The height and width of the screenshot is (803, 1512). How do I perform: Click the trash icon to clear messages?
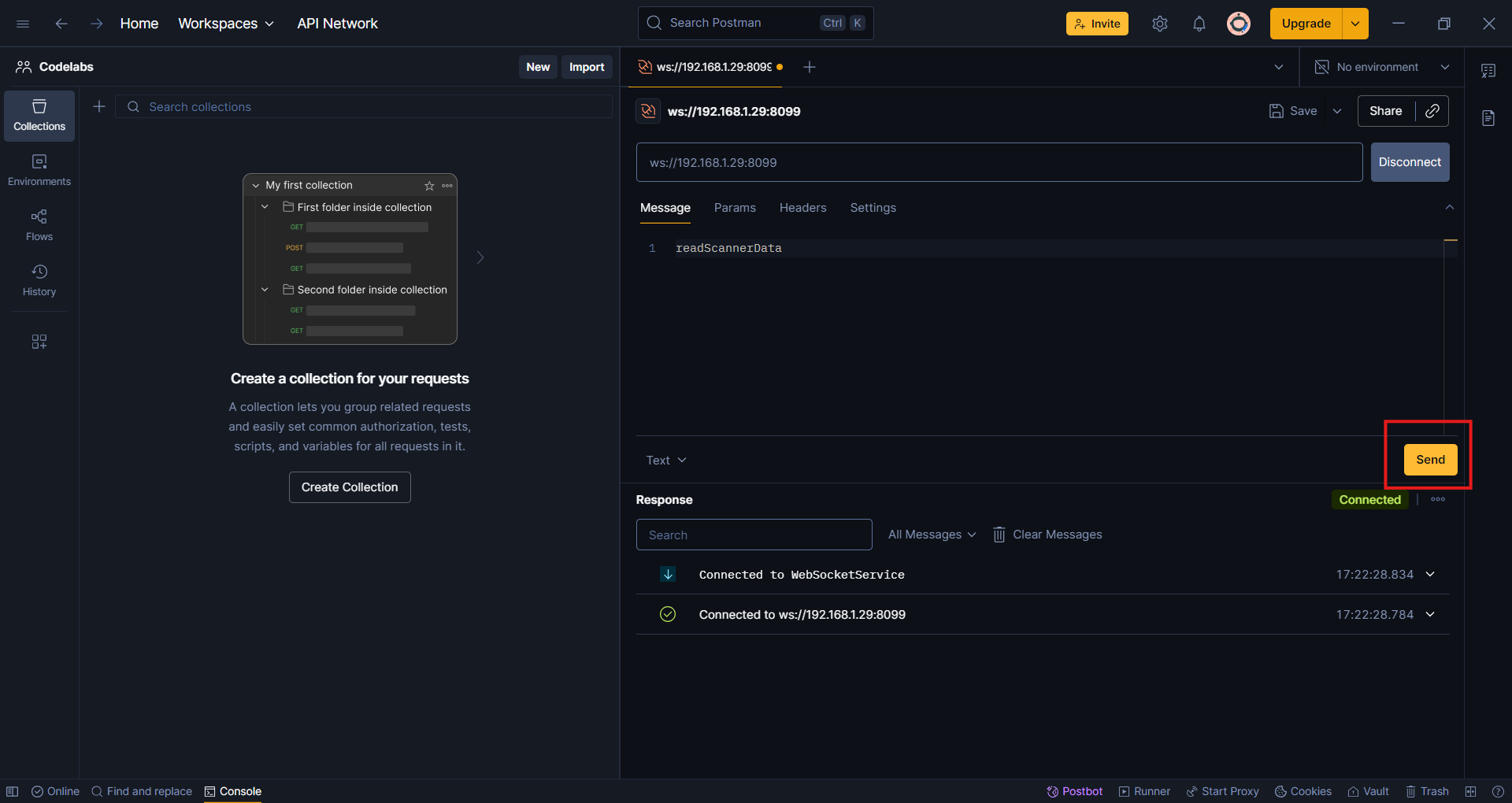(x=999, y=535)
